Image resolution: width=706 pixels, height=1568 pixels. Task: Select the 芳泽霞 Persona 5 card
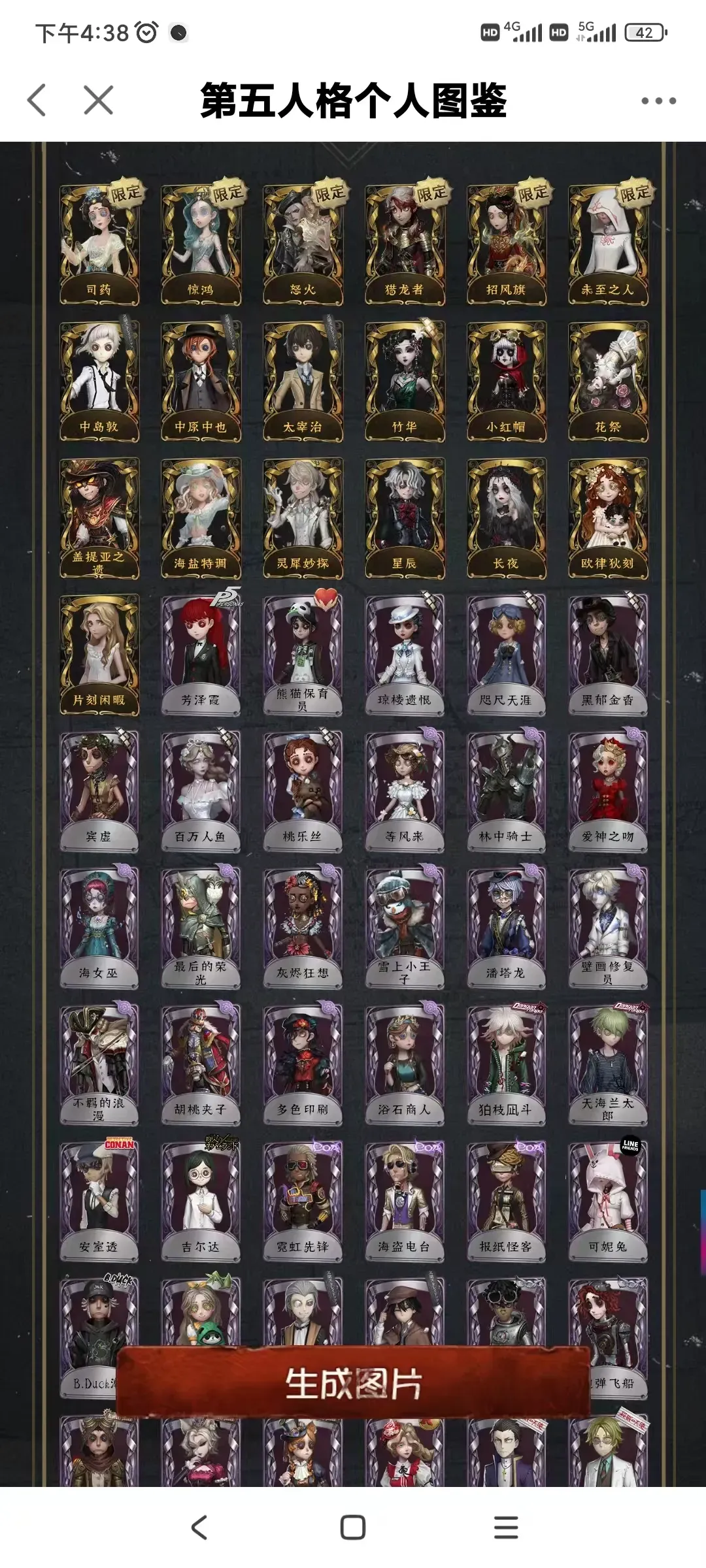click(x=201, y=655)
